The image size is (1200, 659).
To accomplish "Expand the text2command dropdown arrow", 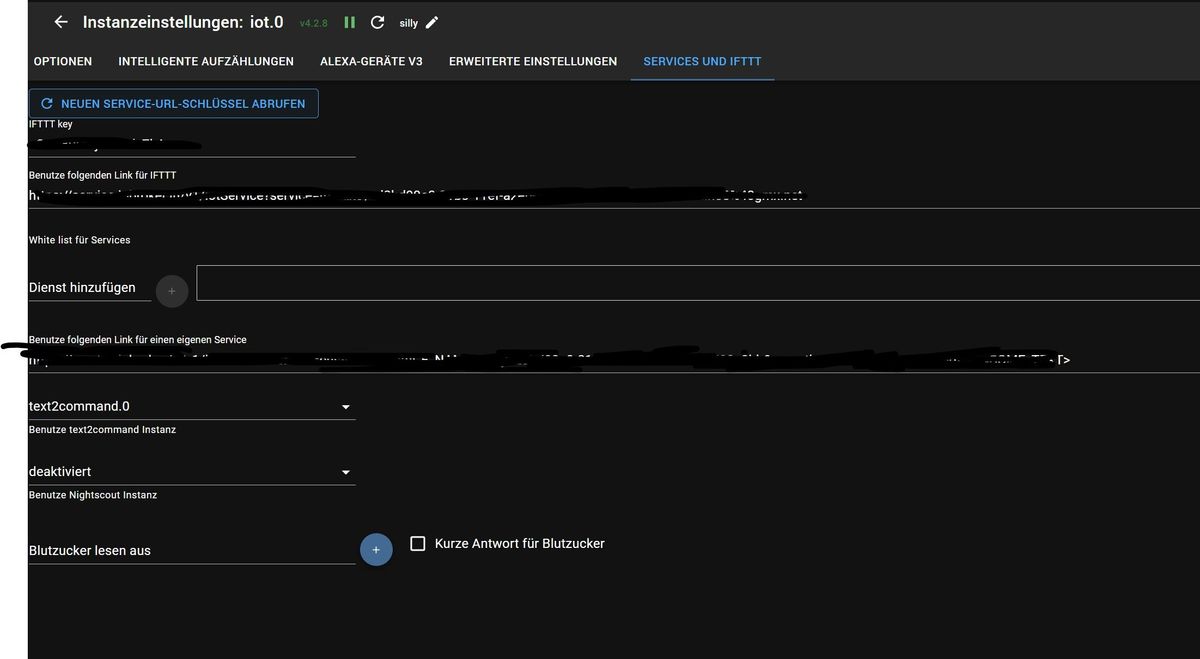I will [x=345, y=407].
